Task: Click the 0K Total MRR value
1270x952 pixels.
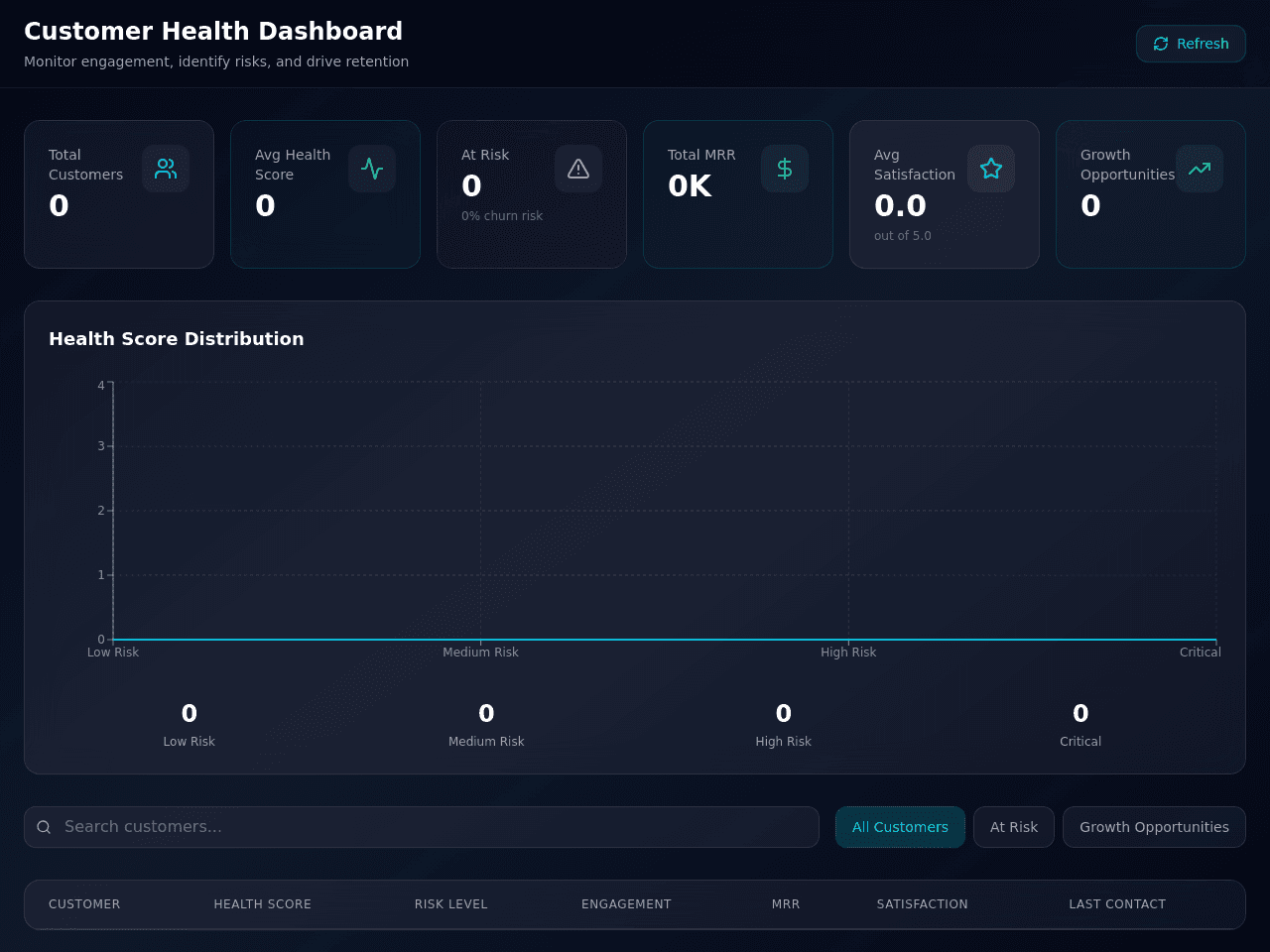Action: point(690,186)
